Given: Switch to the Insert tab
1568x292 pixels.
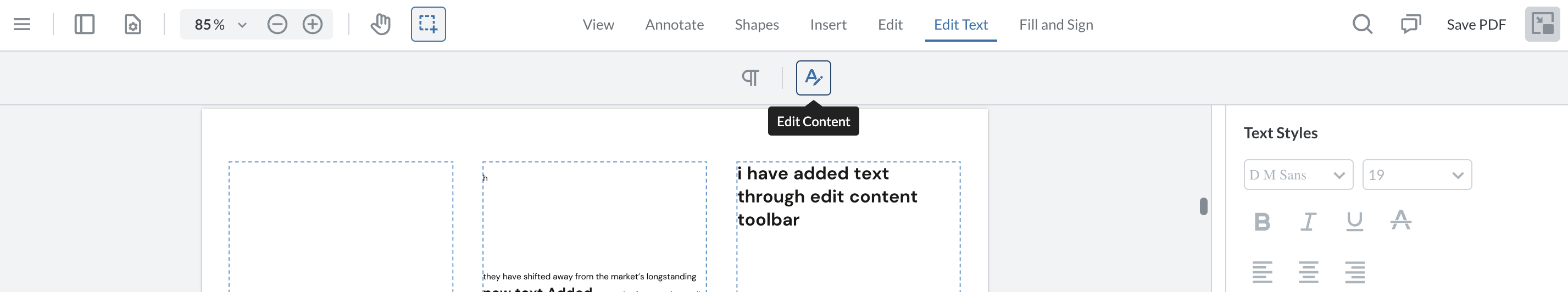Looking at the screenshot, I should [x=828, y=24].
